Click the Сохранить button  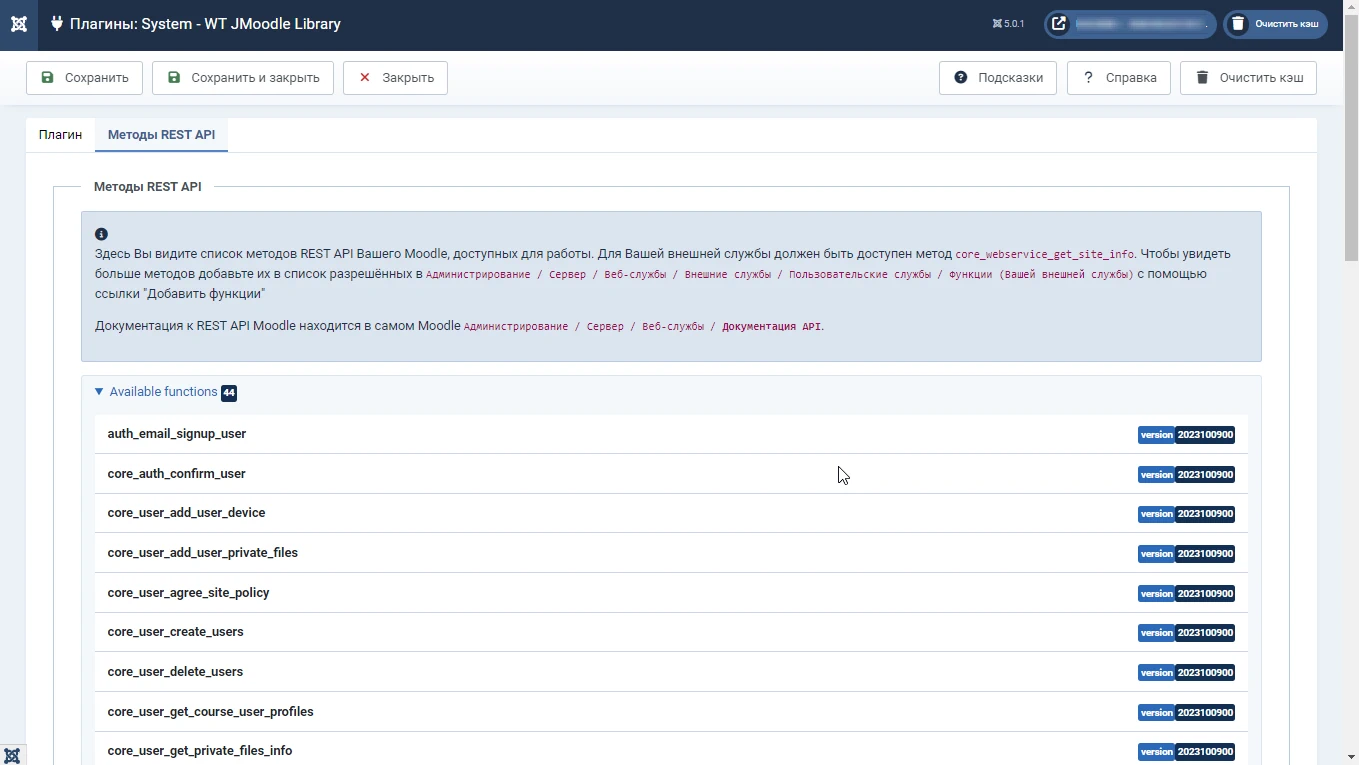pyautogui.click(x=84, y=78)
